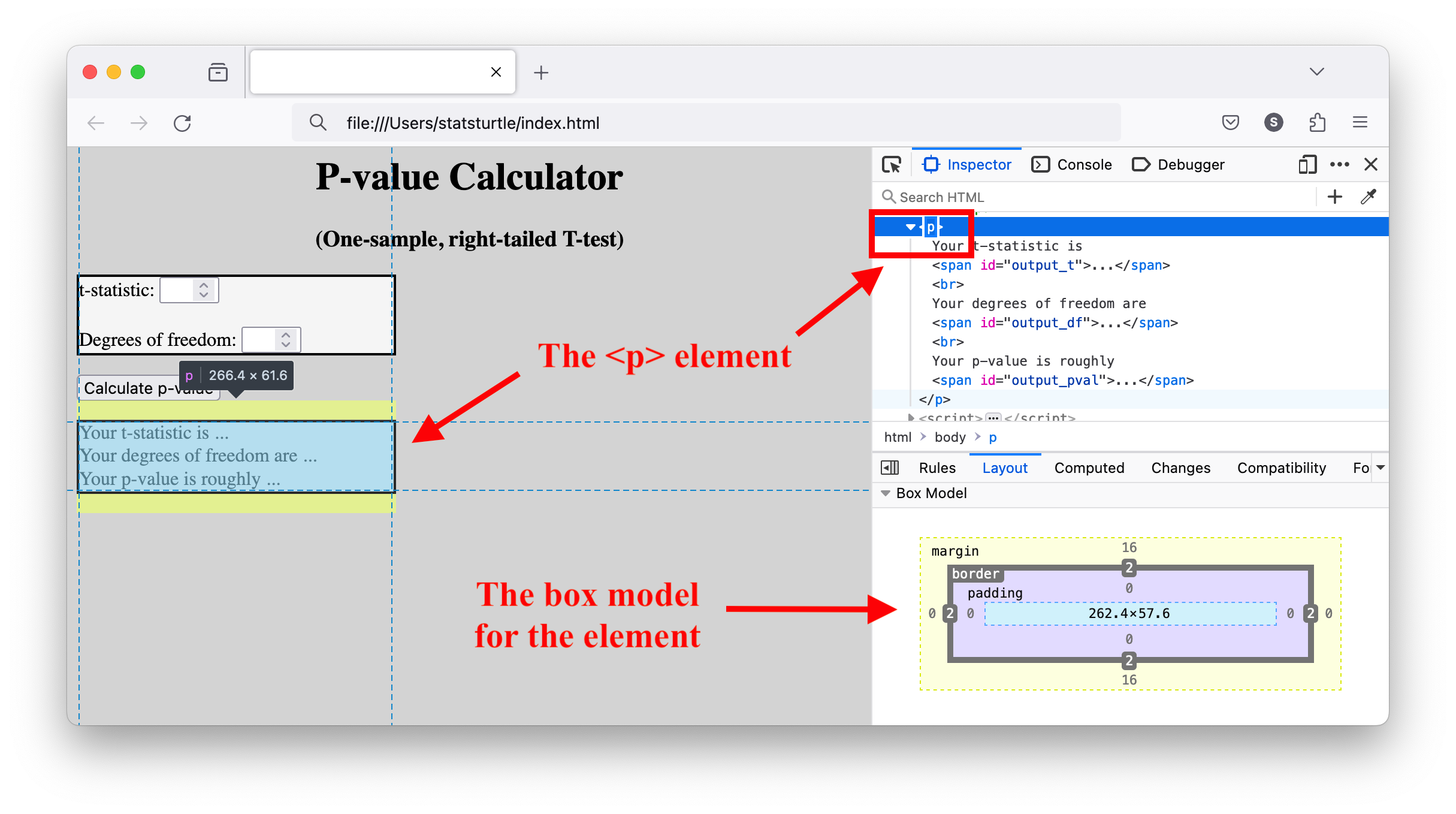Switch to the Console tab
This screenshot has width=1456, height=814.
click(1072, 164)
